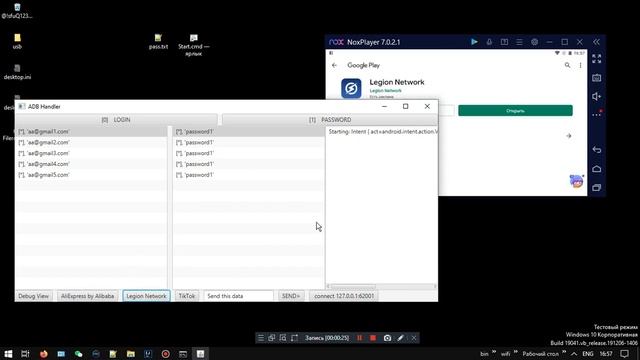Image resolution: width=640 pixels, height=360 pixels.
Task: Open WeChat from the taskbar
Action: [x=78, y=353]
